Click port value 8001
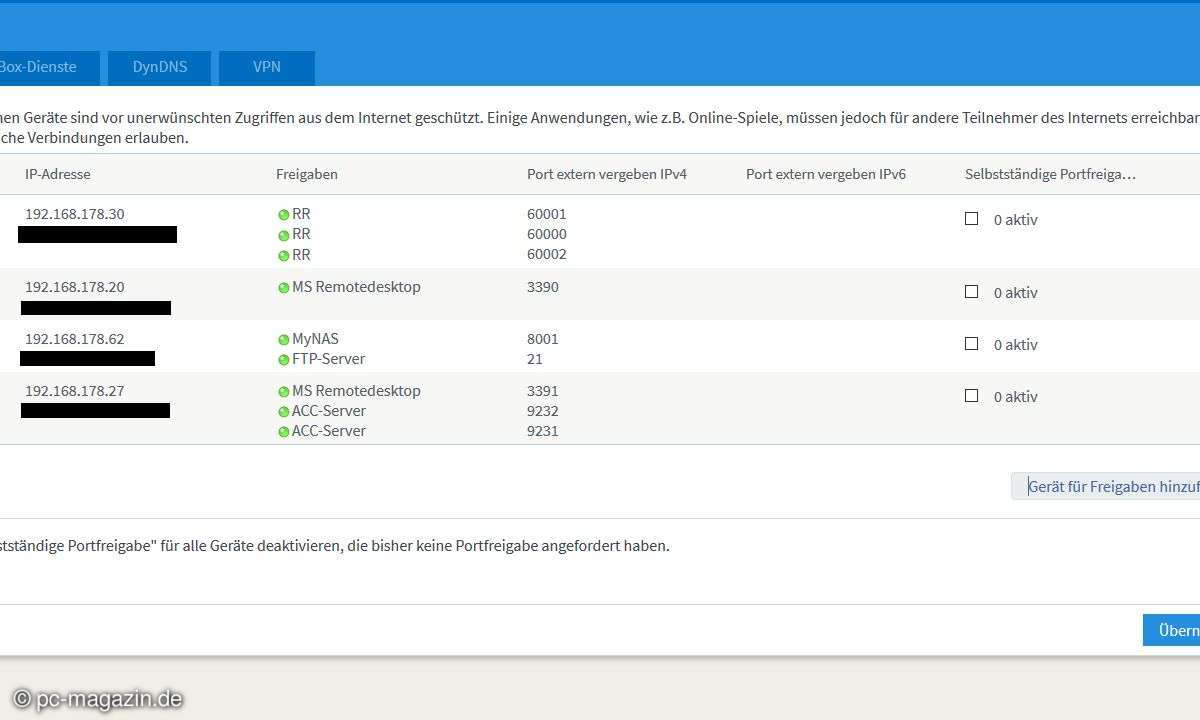 click(x=543, y=339)
